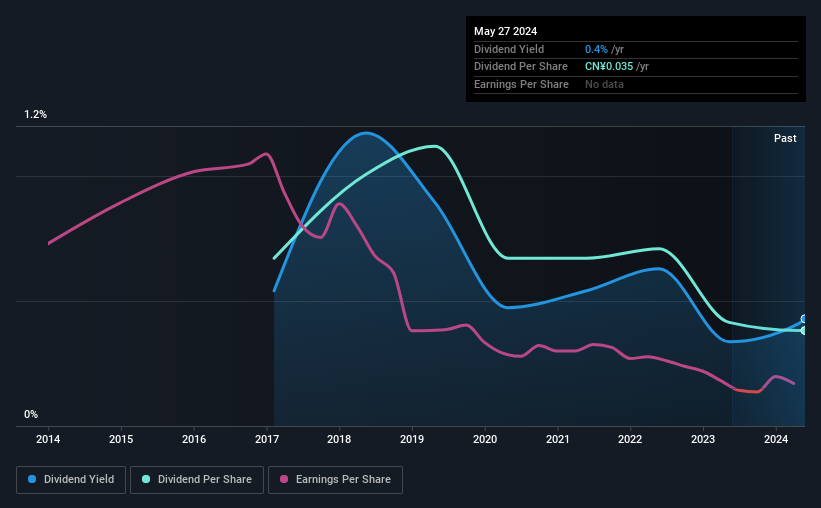
Task: Click the blue Dividend Yield legend dot
Action: [32, 479]
